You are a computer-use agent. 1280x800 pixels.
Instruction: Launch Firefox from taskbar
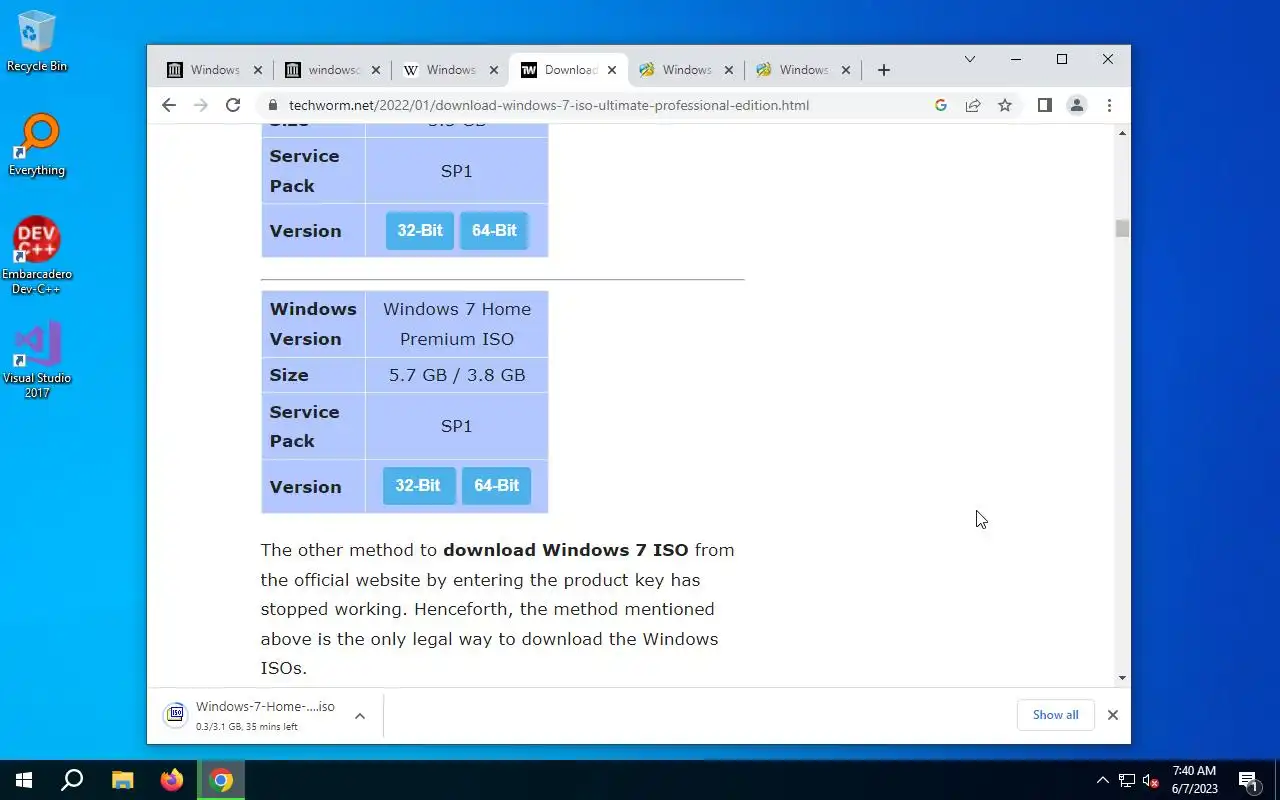click(172, 780)
